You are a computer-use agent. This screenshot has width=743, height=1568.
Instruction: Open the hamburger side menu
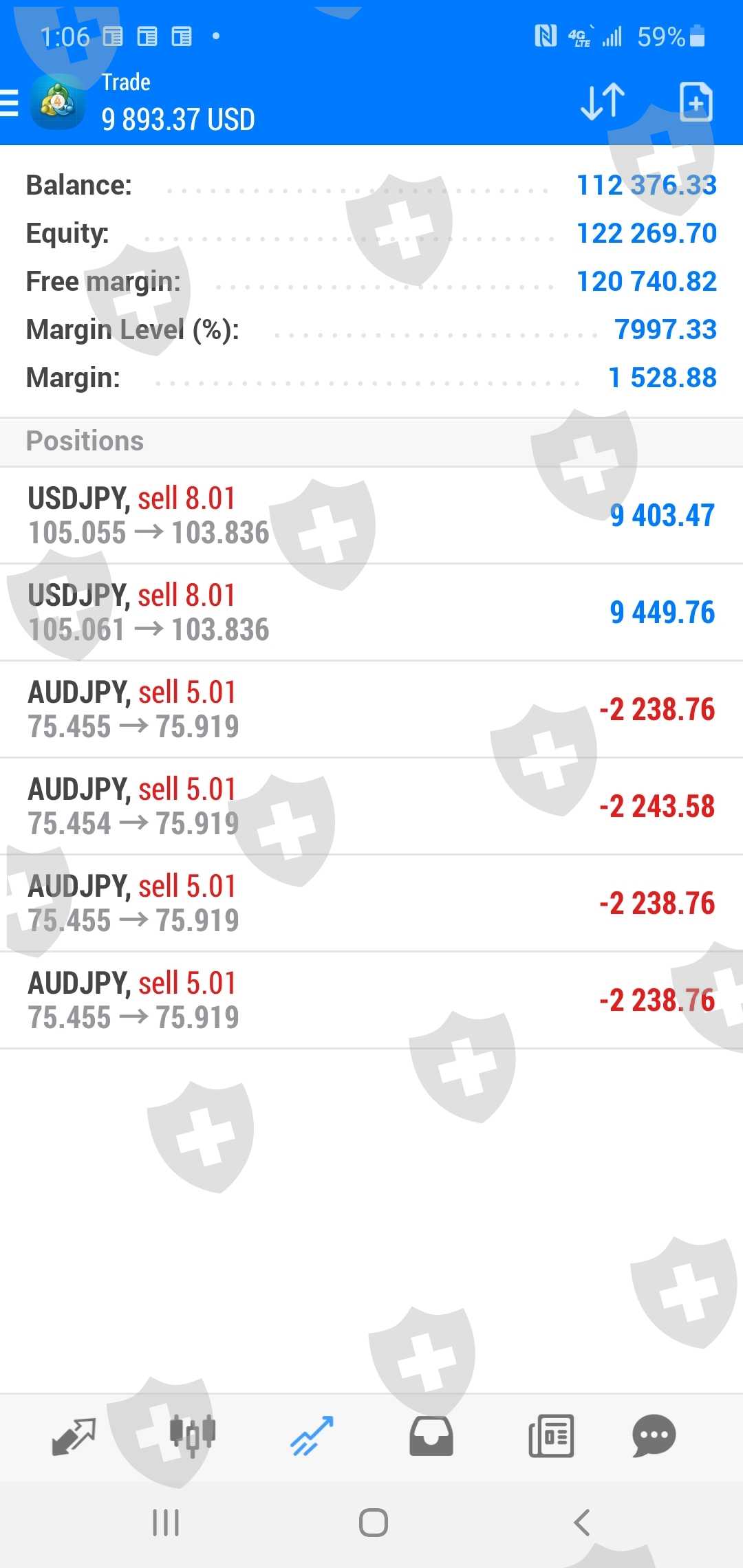10,103
